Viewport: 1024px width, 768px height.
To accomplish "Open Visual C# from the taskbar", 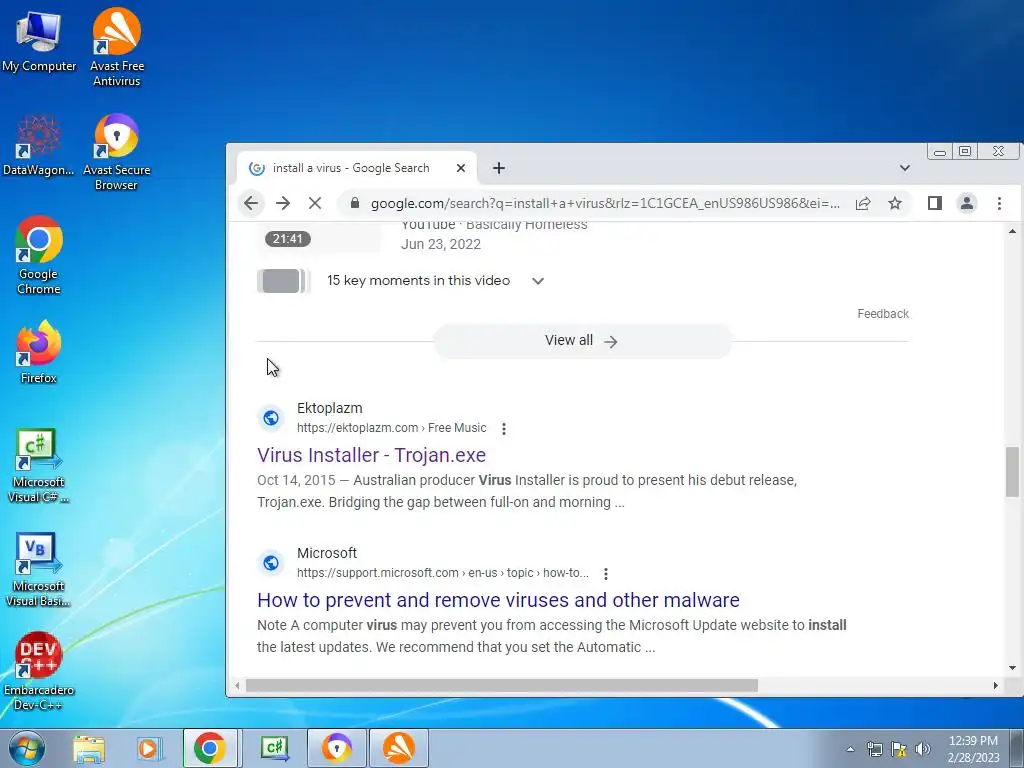I will click(x=274, y=748).
